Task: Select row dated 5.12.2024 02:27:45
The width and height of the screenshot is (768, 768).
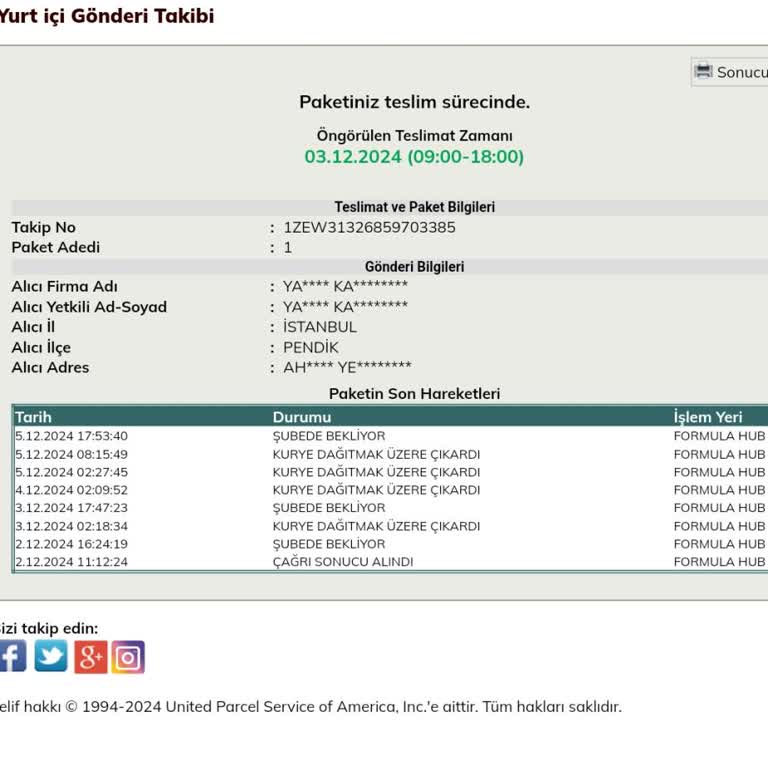Action: (390, 472)
